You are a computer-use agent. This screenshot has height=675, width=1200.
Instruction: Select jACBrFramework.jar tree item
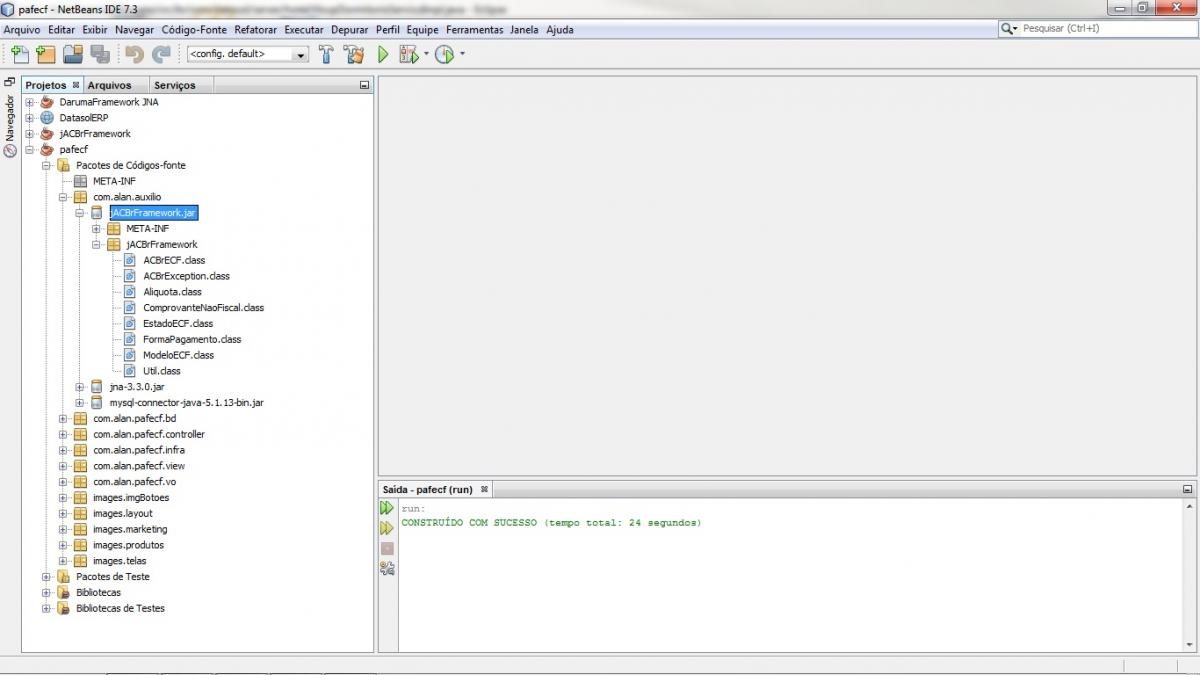(153, 213)
